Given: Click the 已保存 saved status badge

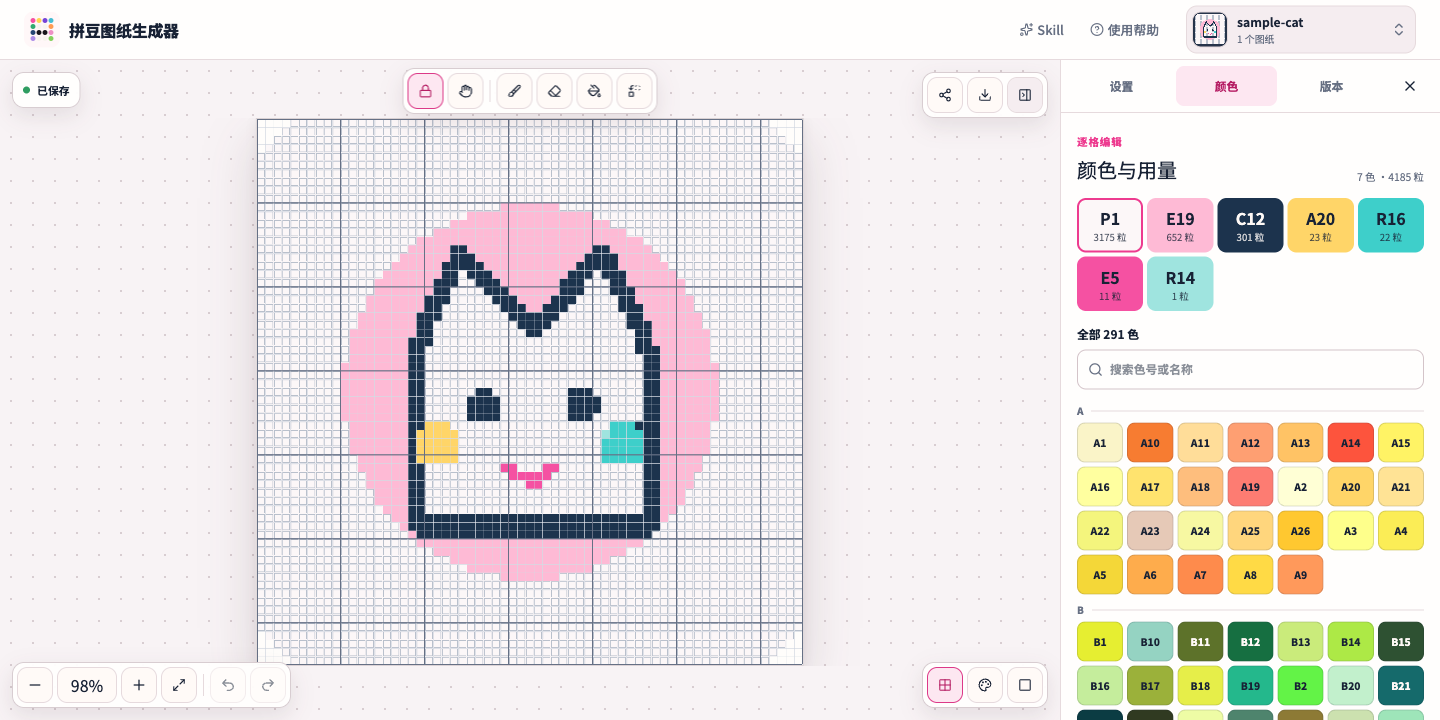Looking at the screenshot, I should tap(46, 90).
